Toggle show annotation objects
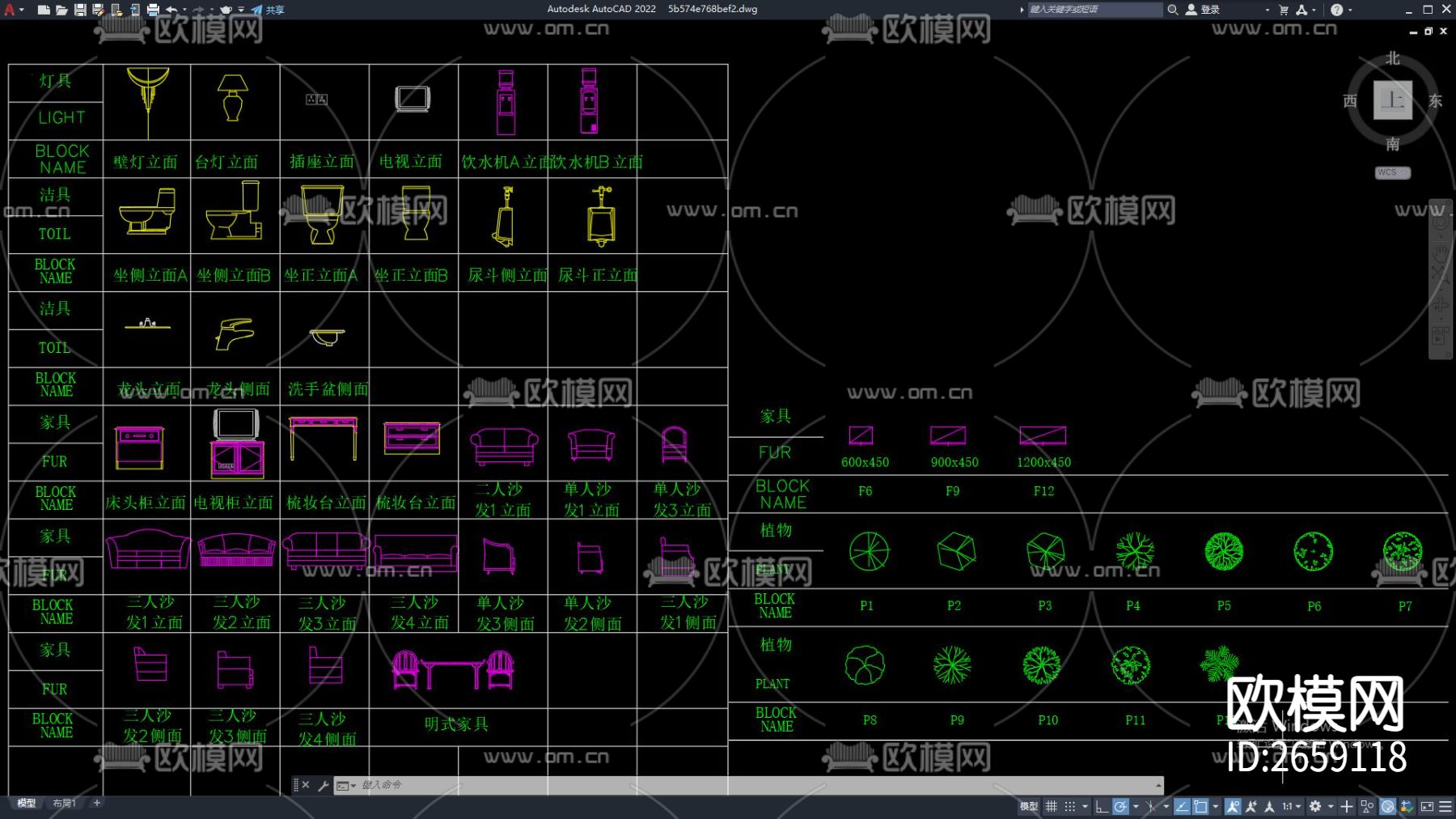This screenshot has width=1456, height=819. [1233, 806]
